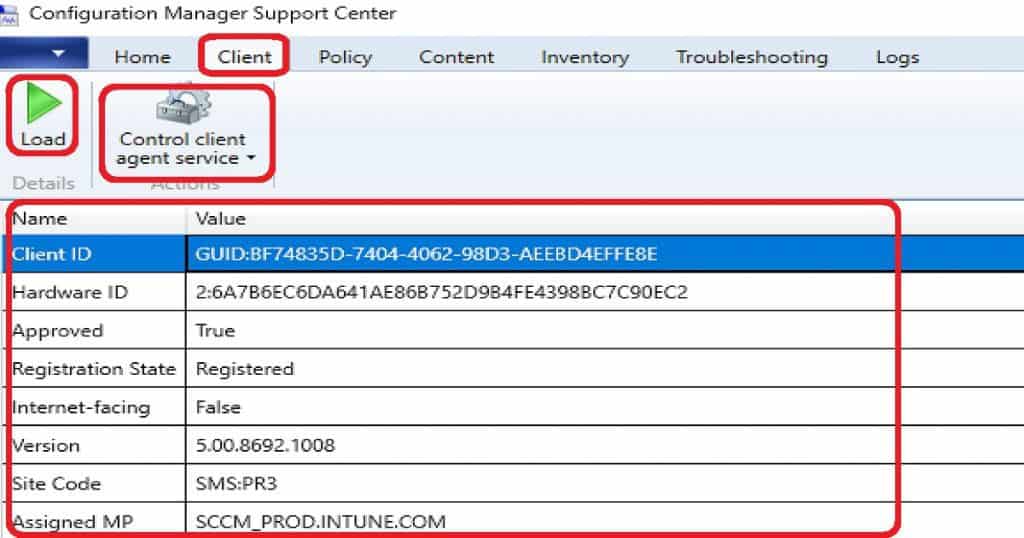Click the SCCM_PROD.INTUNE.COM value

tap(321, 522)
